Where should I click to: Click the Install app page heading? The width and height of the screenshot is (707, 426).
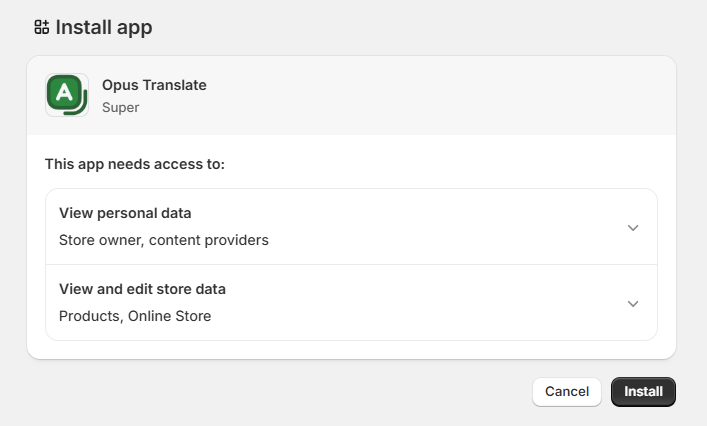coord(104,27)
